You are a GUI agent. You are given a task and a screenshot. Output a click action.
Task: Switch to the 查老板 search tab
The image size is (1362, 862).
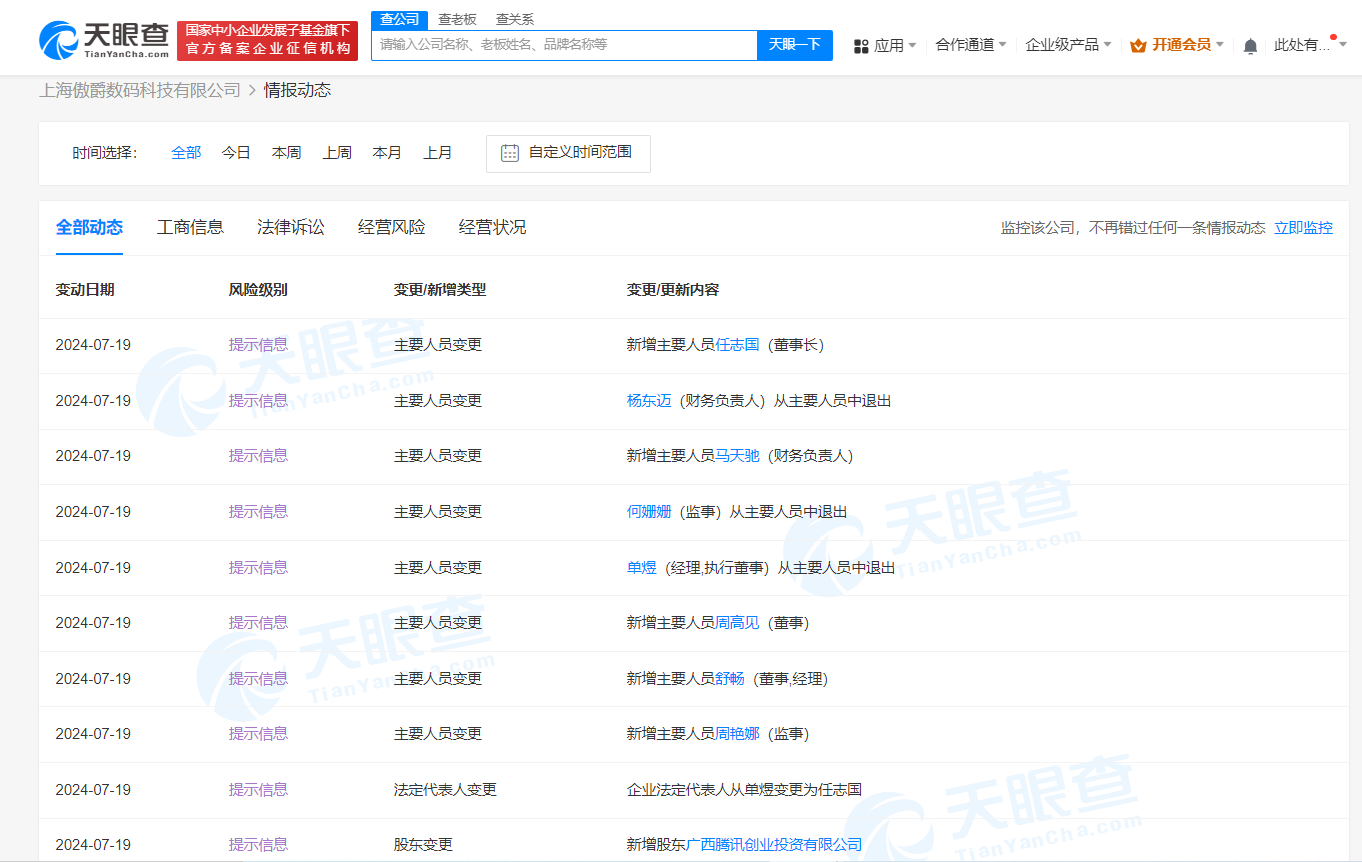(457, 18)
